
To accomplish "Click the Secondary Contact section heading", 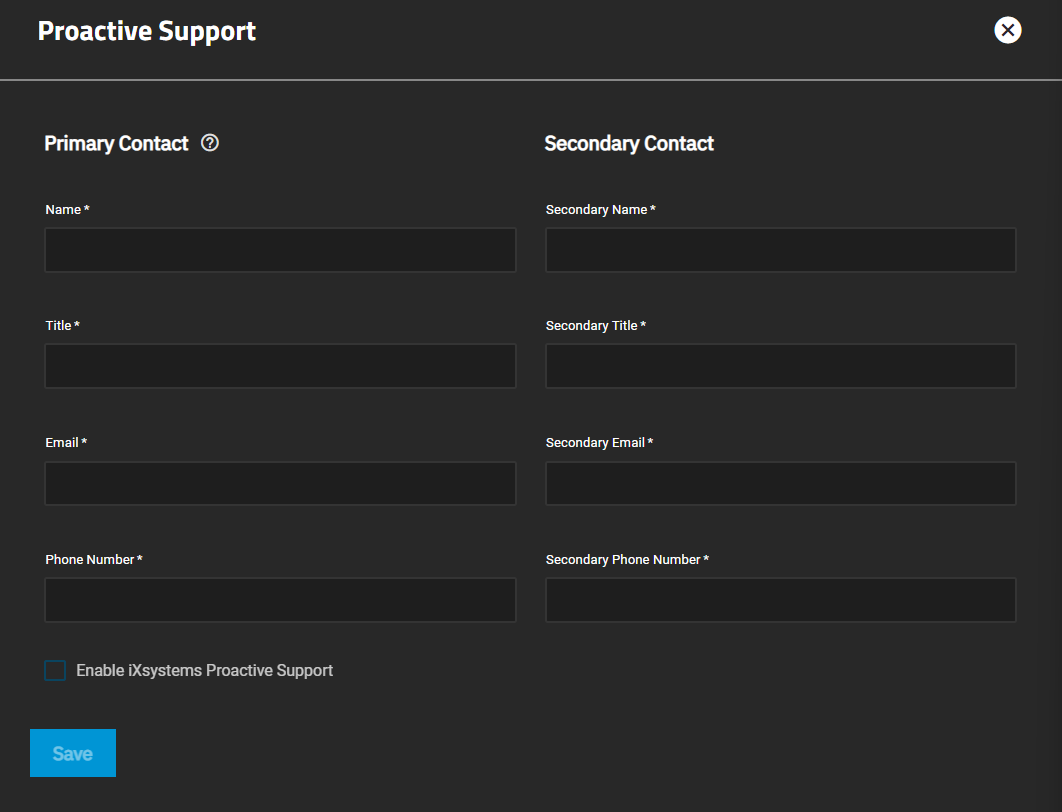I will (629, 143).
